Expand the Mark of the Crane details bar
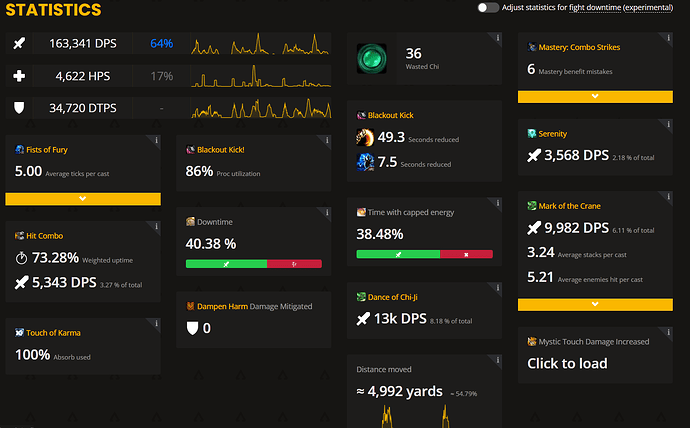Viewport: 690px width, 428px height. pyautogui.click(x=595, y=304)
